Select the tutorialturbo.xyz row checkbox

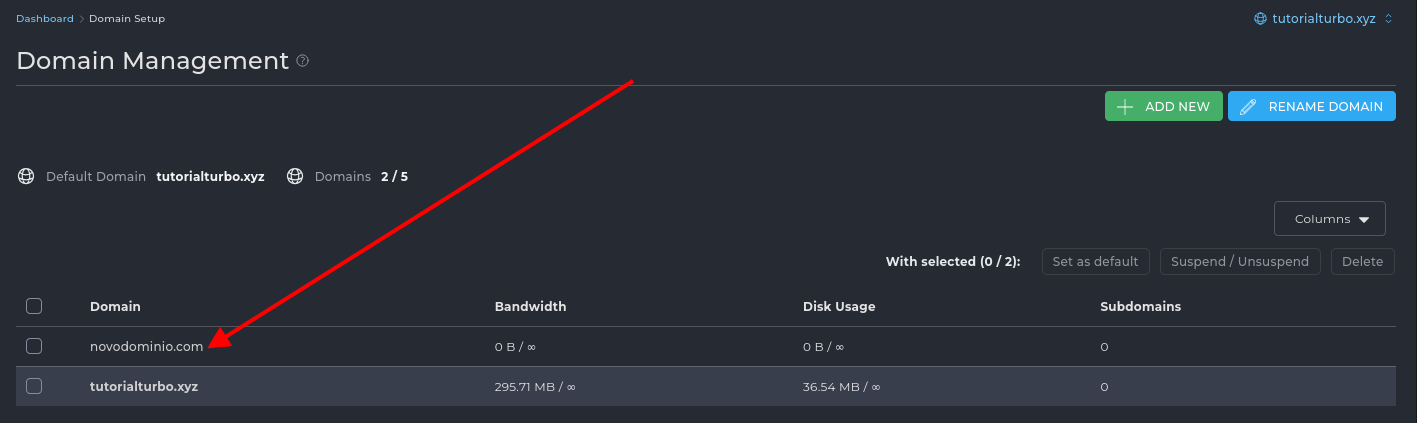pyautogui.click(x=34, y=386)
